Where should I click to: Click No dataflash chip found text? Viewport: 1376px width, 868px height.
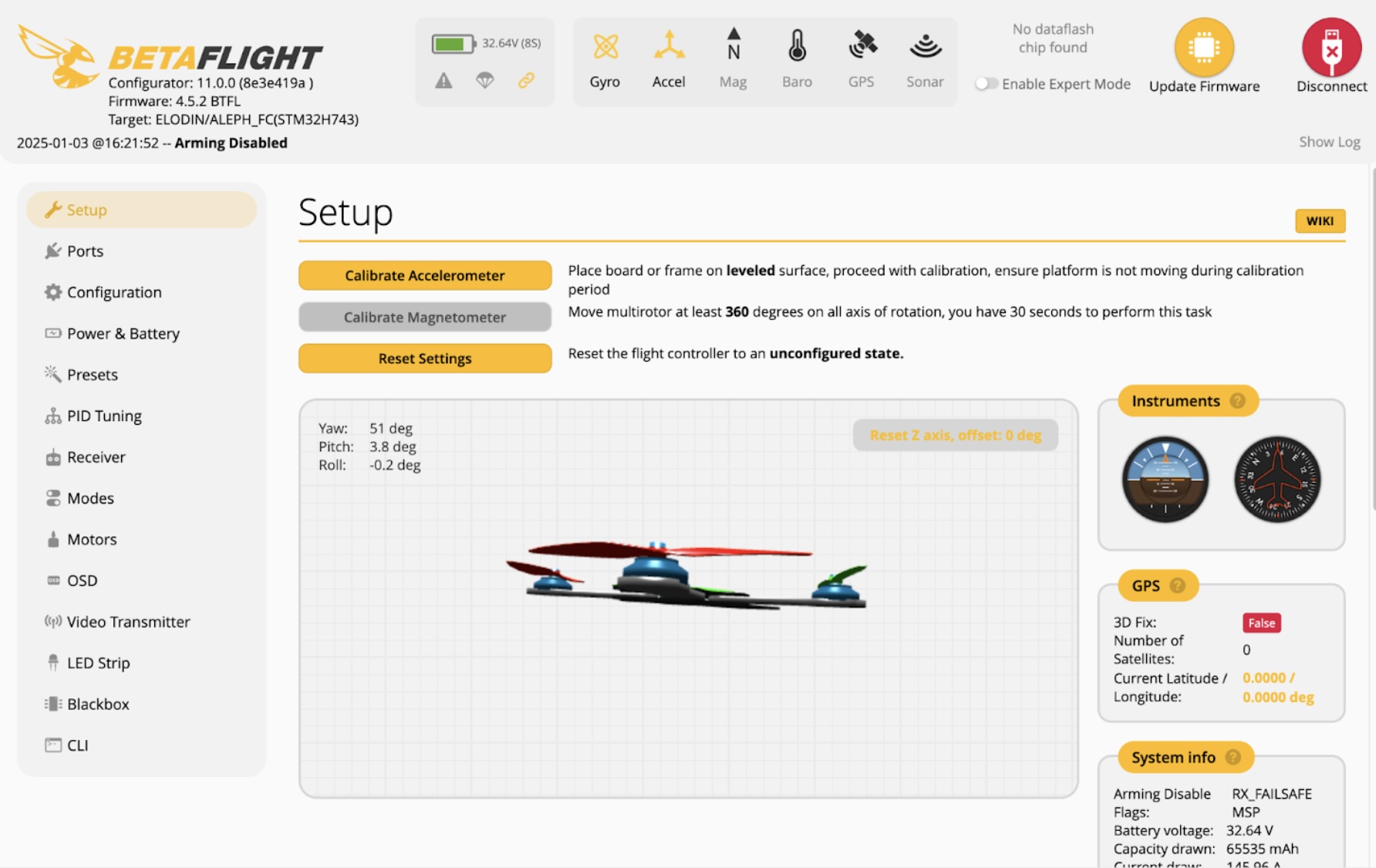(x=1053, y=39)
